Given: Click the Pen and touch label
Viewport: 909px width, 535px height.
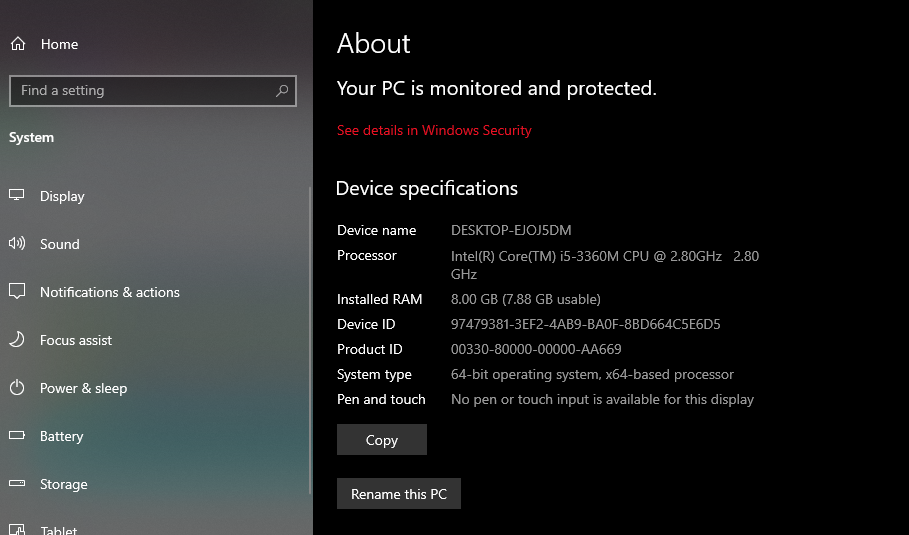Looking at the screenshot, I should 381,399.
